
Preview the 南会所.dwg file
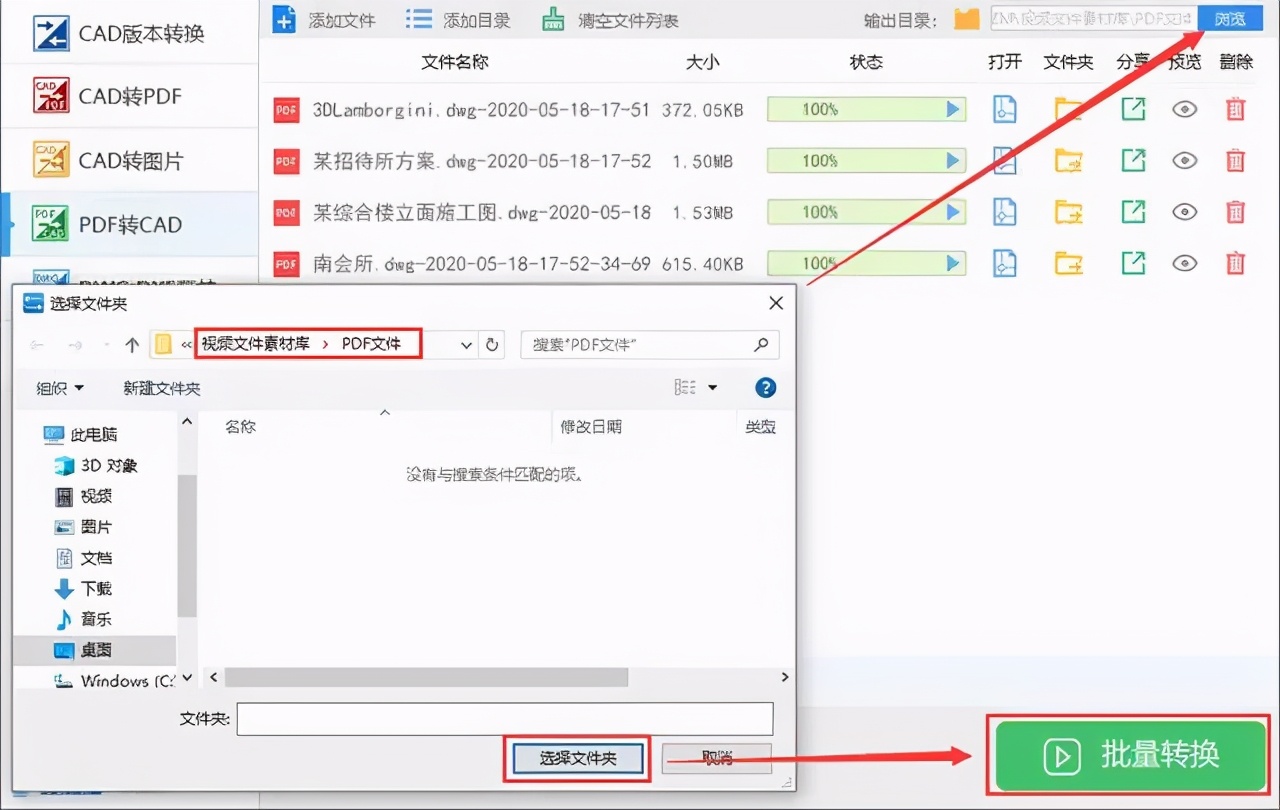coord(1185,263)
